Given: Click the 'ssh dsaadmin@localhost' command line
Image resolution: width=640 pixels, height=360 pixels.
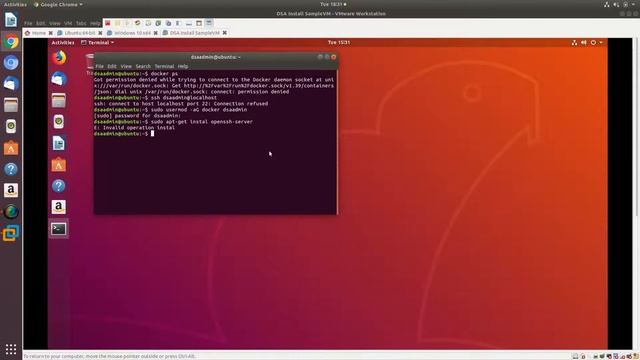Looking at the screenshot, I should [x=184, y=98].
